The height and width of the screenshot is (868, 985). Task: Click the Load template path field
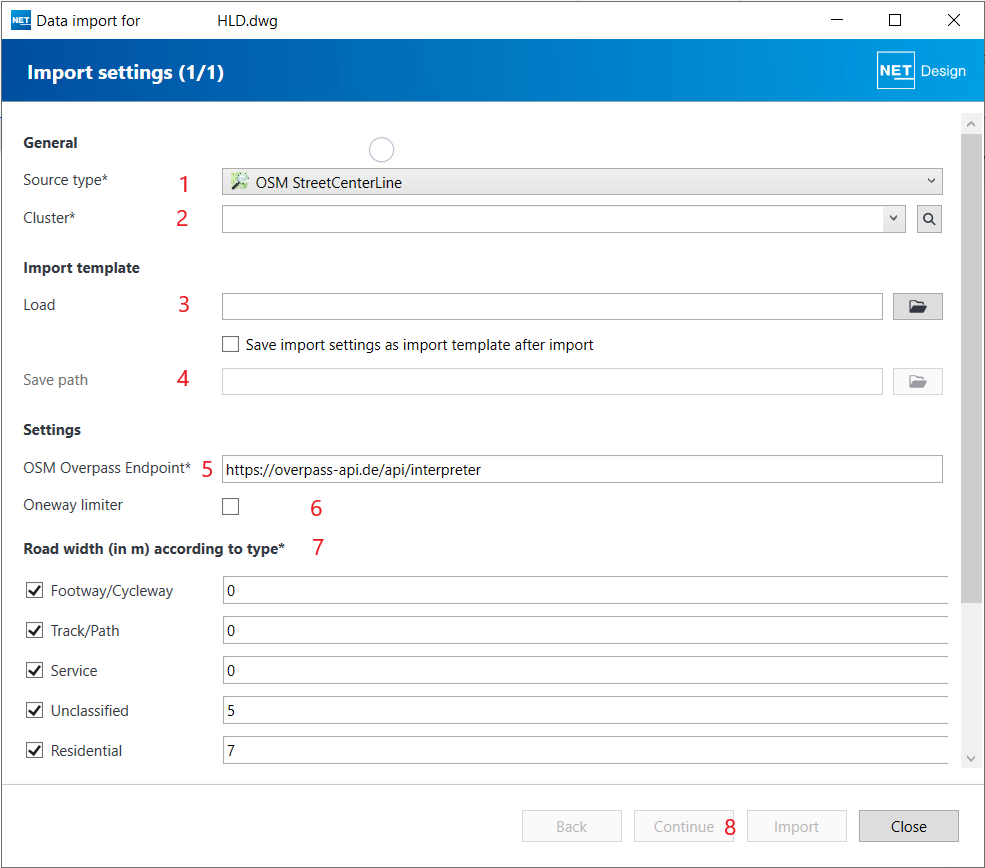pos(551,306)
